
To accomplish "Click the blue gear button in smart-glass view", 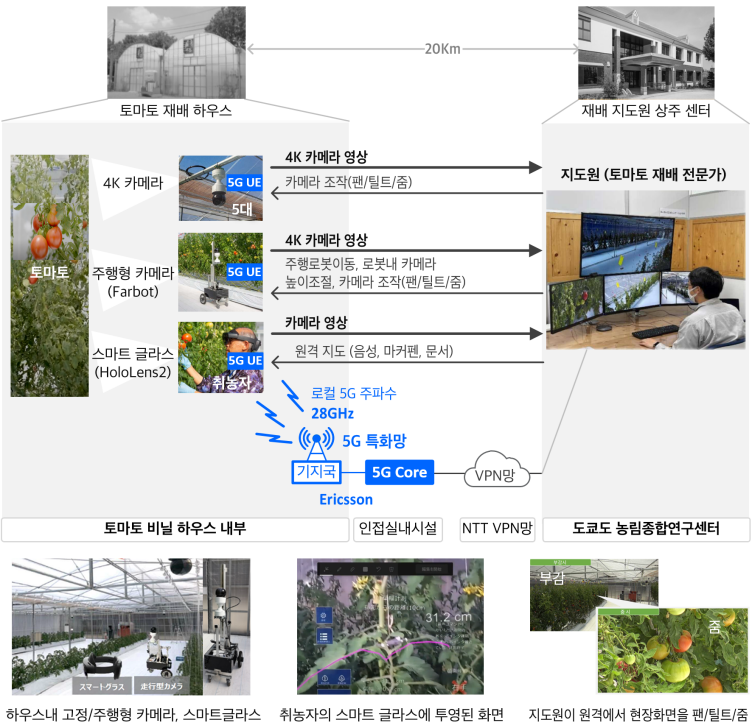I will coord(323,616).
